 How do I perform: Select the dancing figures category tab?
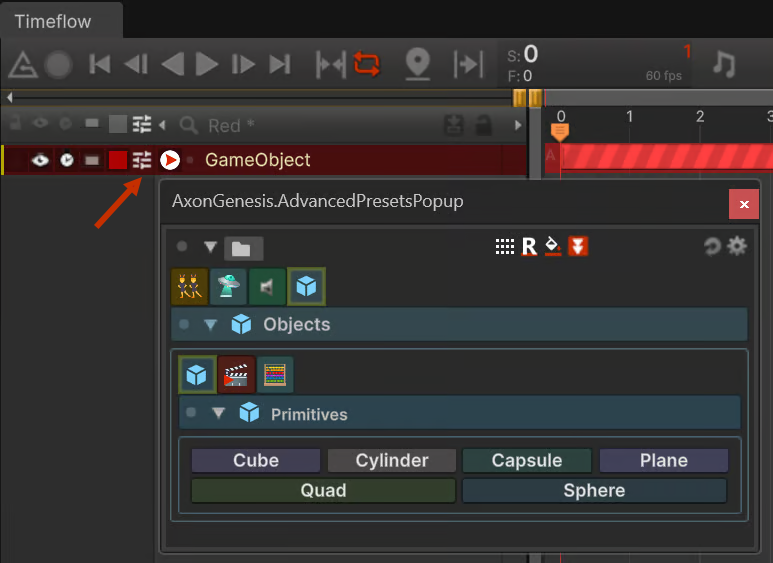pyautogui.click(x=190, y=286)
